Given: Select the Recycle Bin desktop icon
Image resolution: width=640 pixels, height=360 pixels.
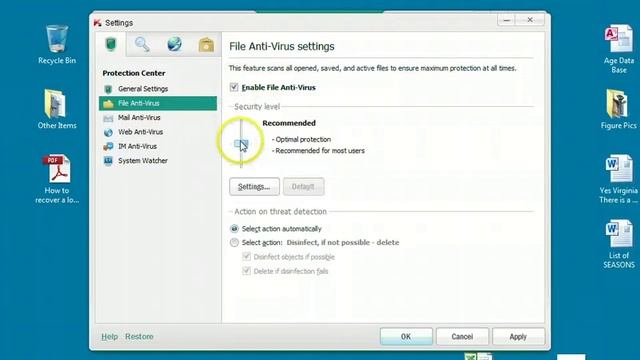Looking at the screenshot, I should point(57,44).
